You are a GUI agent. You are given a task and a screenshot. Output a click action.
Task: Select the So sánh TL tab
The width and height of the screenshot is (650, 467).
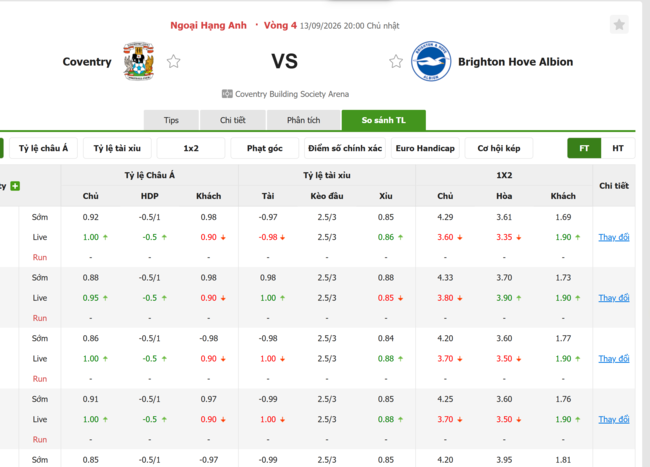pos(383,120)
